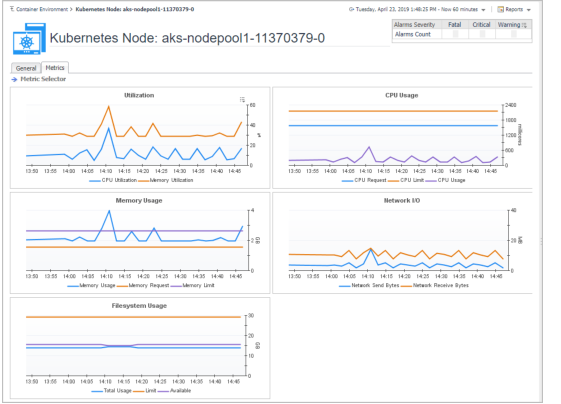The image size is (561, 404).
Task: Click the Kubernetes Node: aks-nodepool1 breadcrumb
Action: click(x=135, y=9)
